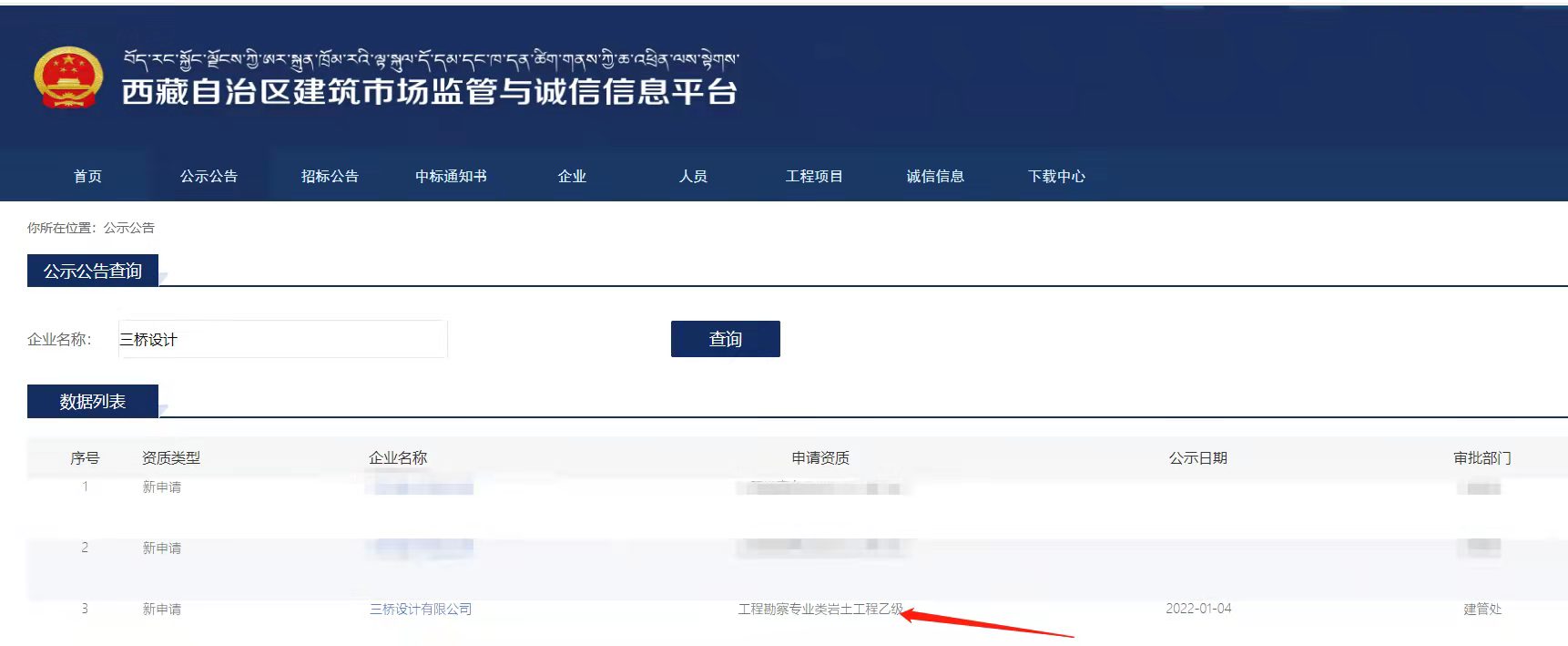Click the national emblem logo
1568x646 pixels.
pyautogui.click(x=67, y=78)
